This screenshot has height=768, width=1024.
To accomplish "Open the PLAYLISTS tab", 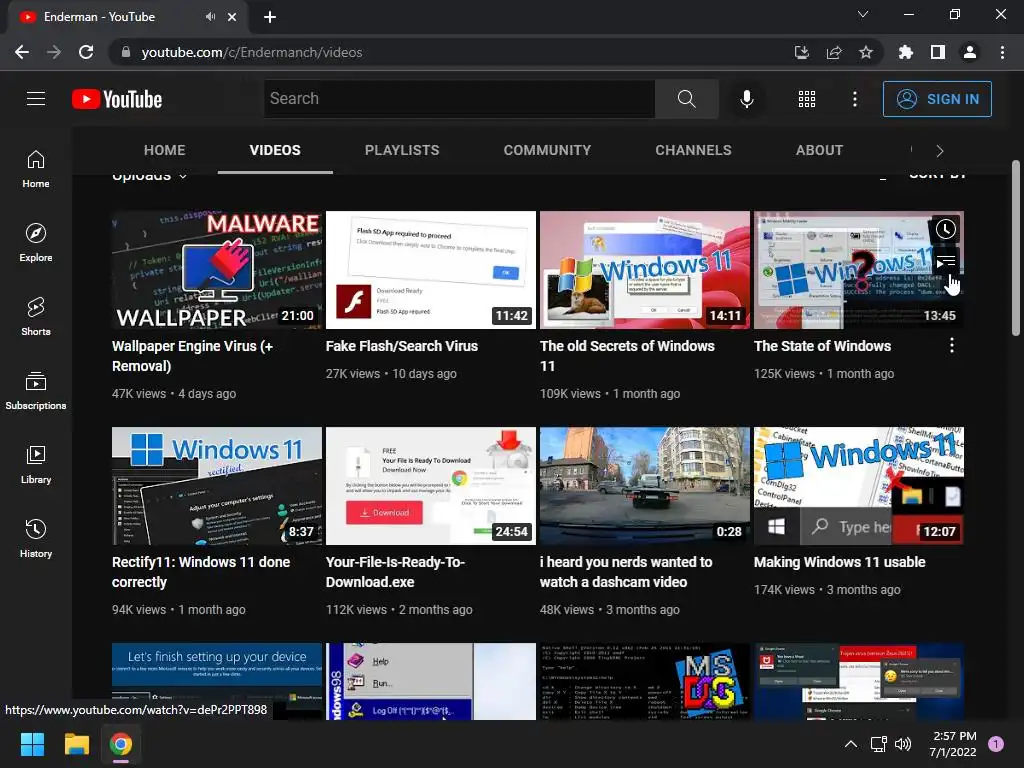I will (x=402, y=150).
